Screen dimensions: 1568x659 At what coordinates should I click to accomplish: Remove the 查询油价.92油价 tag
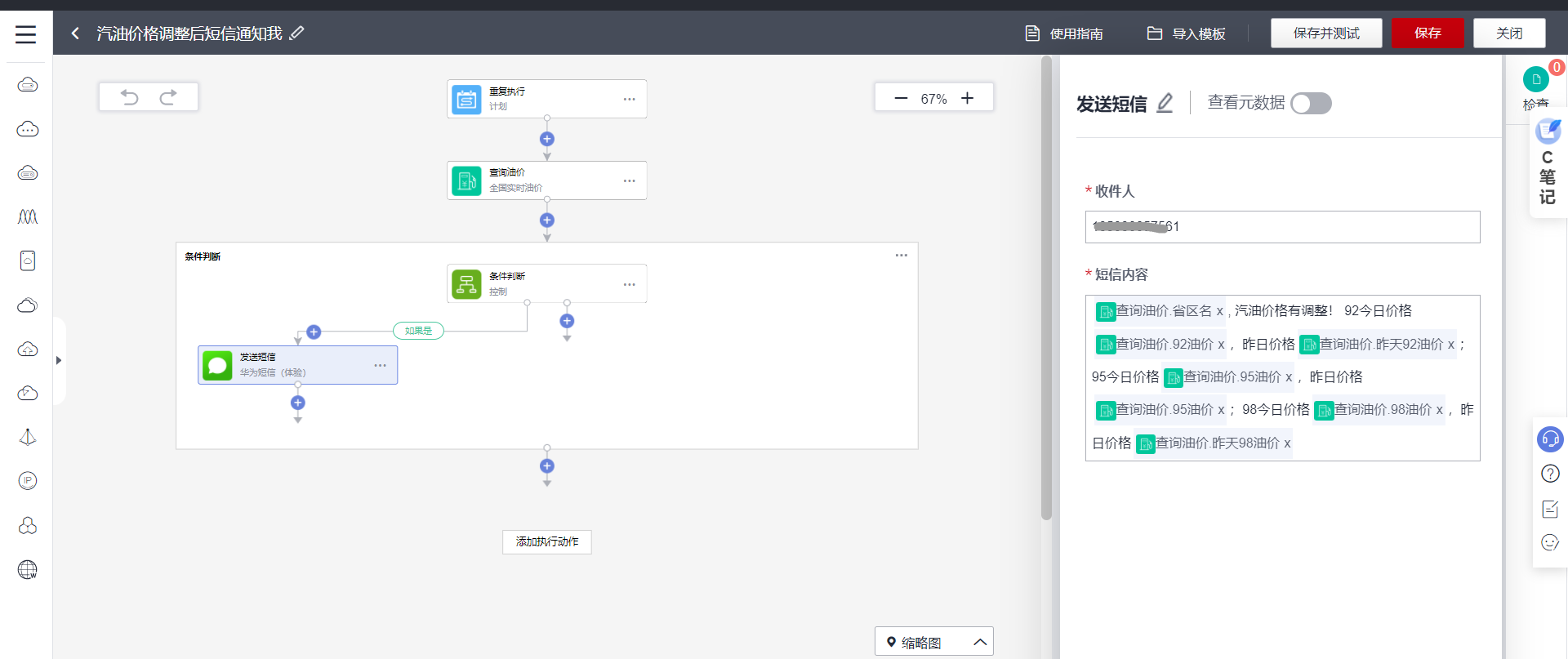pyautogui.click(x=1221, y=345)
